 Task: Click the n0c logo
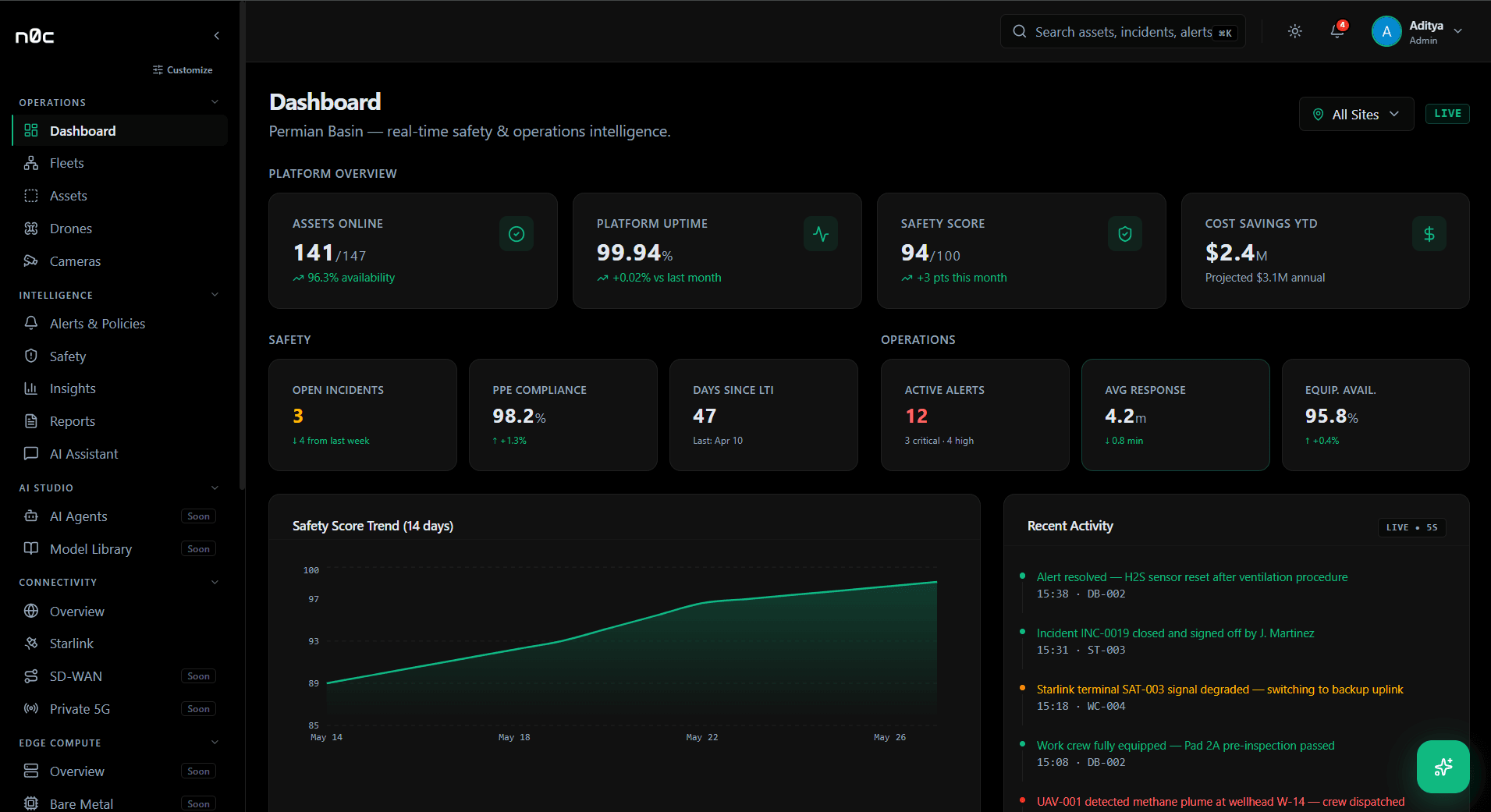35,36
